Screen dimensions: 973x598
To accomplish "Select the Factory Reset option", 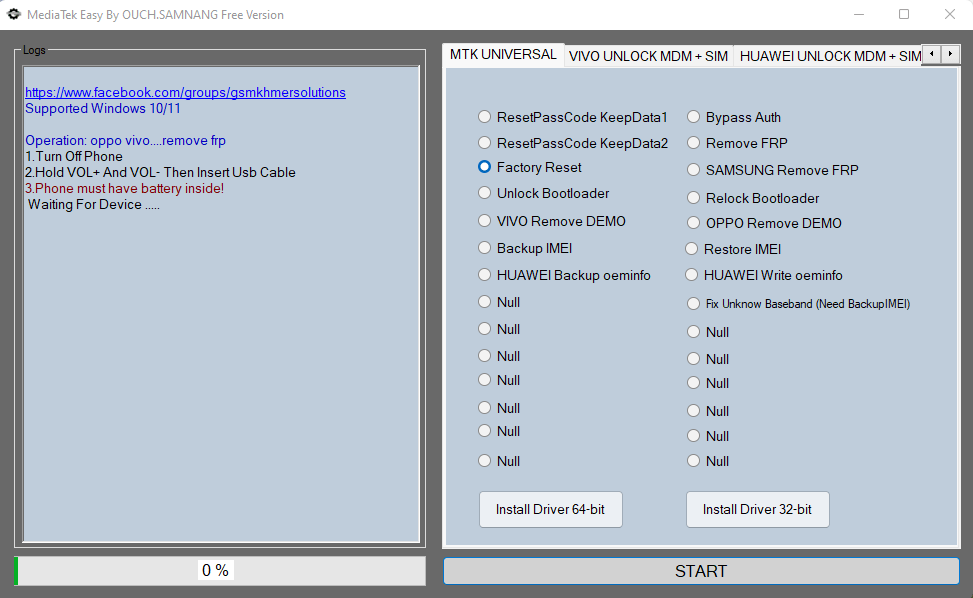I will pos(484,167).
